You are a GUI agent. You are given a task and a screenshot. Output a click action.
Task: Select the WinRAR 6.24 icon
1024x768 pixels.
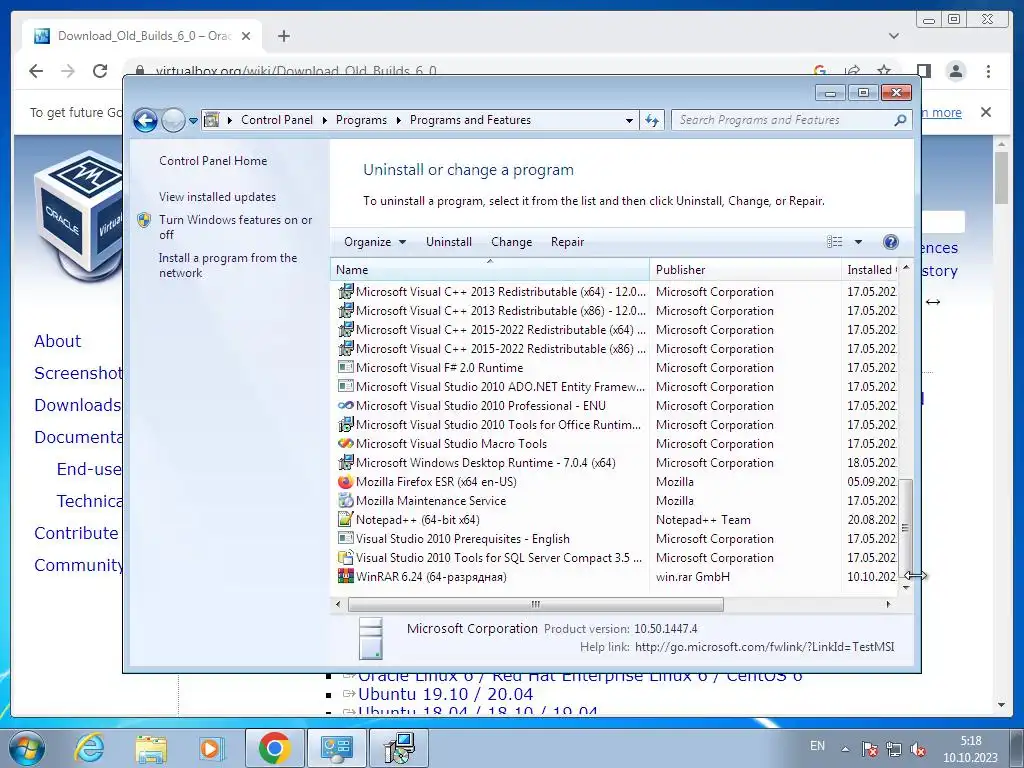tap(345, 576)
